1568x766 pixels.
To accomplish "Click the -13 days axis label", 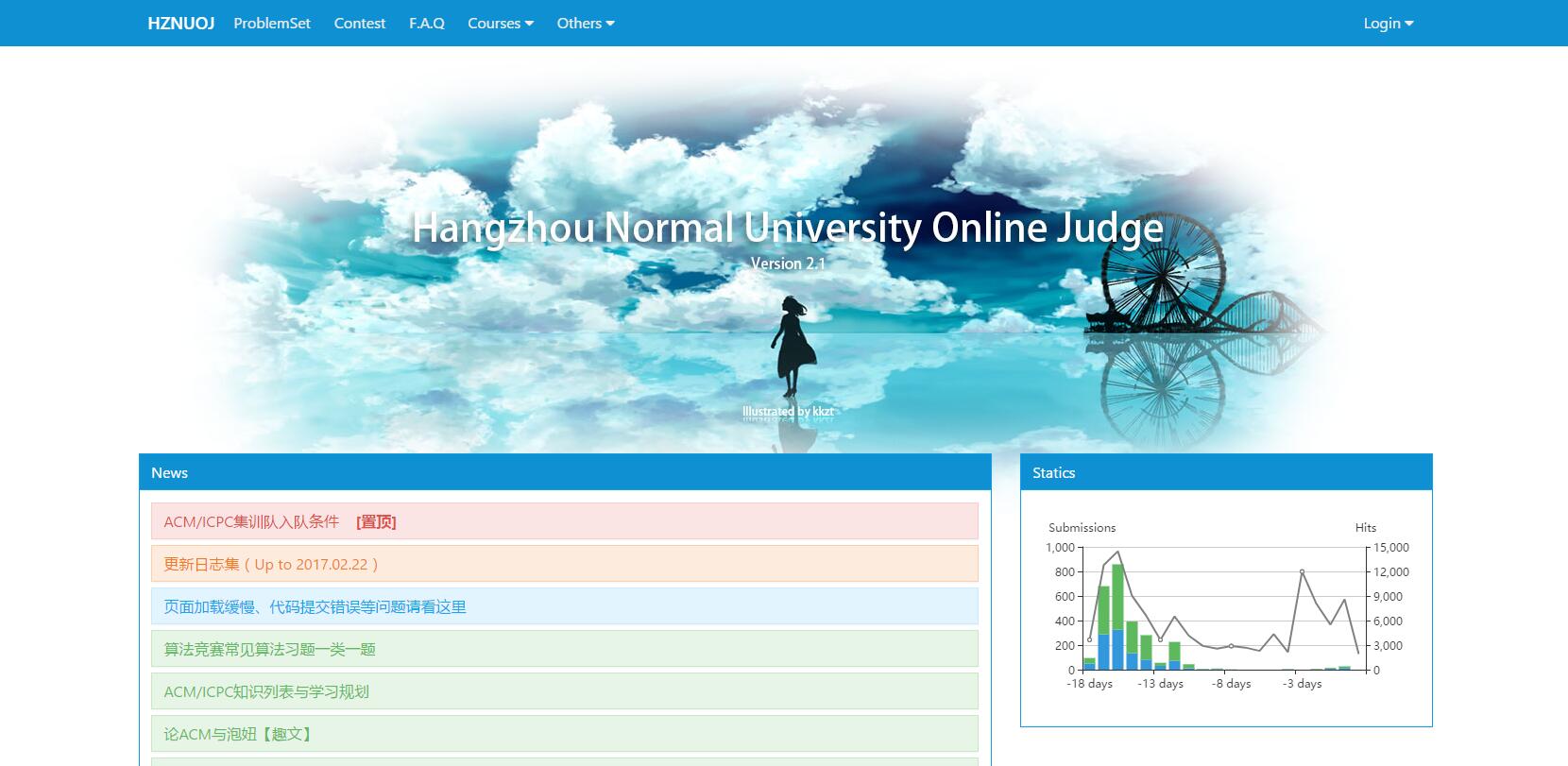I will click(1161, 683).
